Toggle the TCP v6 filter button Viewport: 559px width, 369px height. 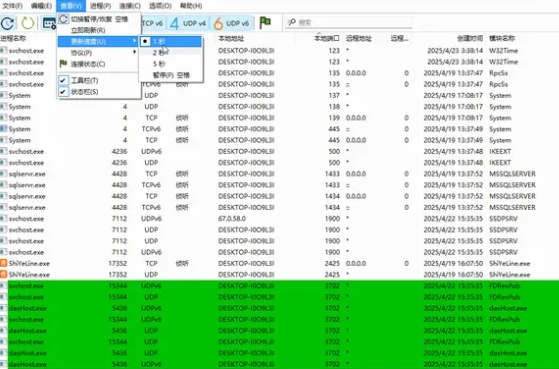point(152,23)
